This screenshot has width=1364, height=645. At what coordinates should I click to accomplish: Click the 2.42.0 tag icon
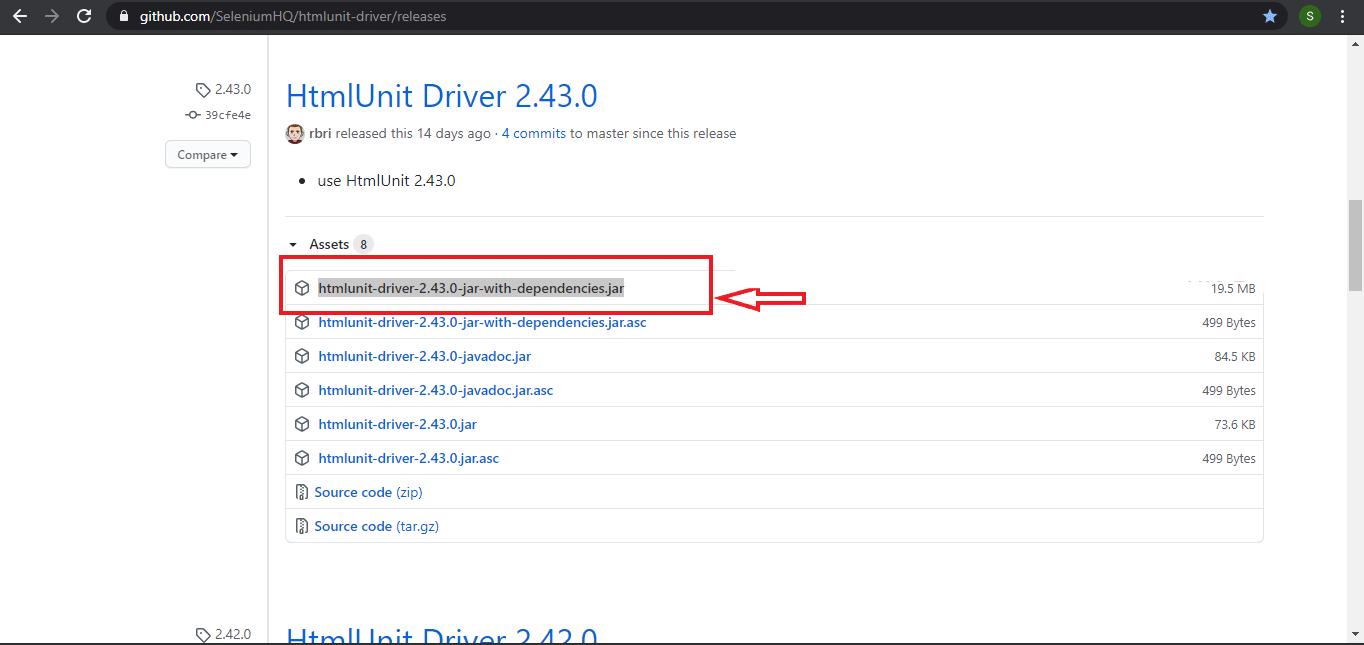[203, 634]
